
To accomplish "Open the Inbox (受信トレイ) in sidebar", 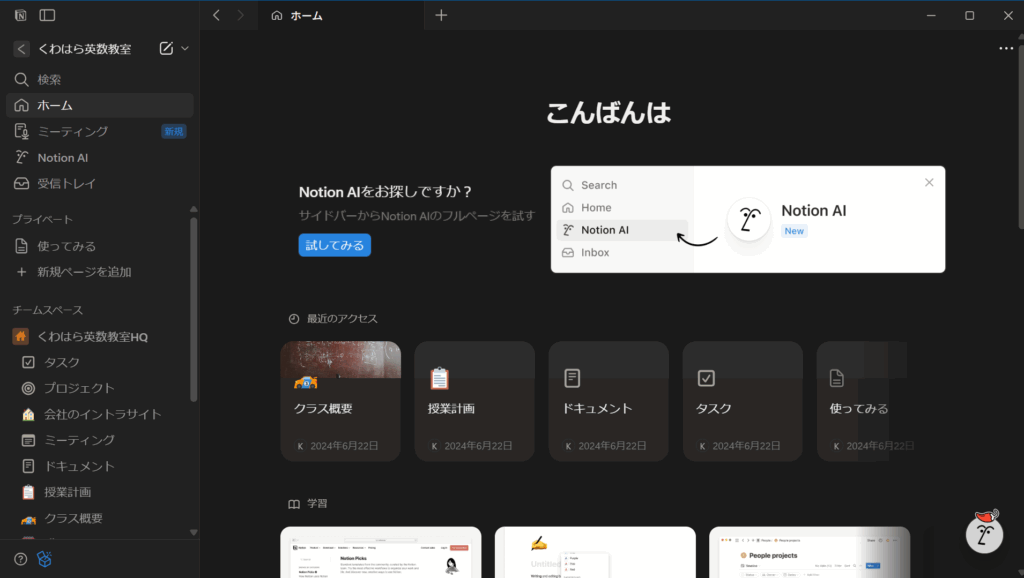I will [66, 183].
